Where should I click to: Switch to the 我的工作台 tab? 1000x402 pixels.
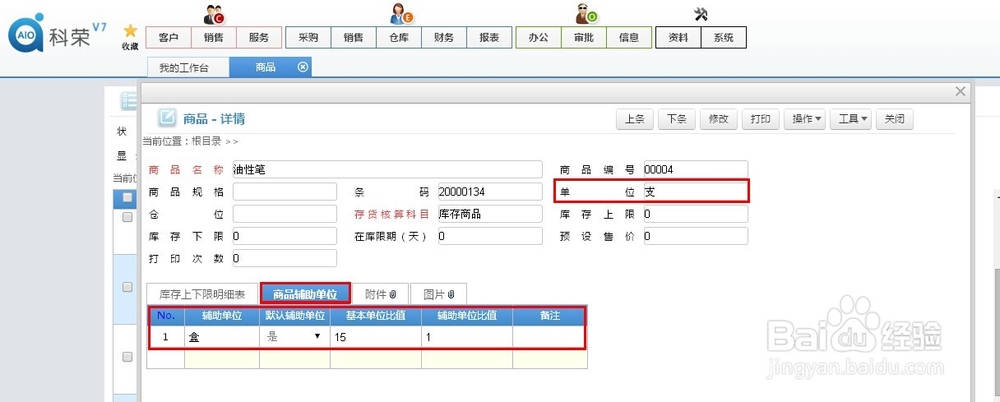pos(188,68)
